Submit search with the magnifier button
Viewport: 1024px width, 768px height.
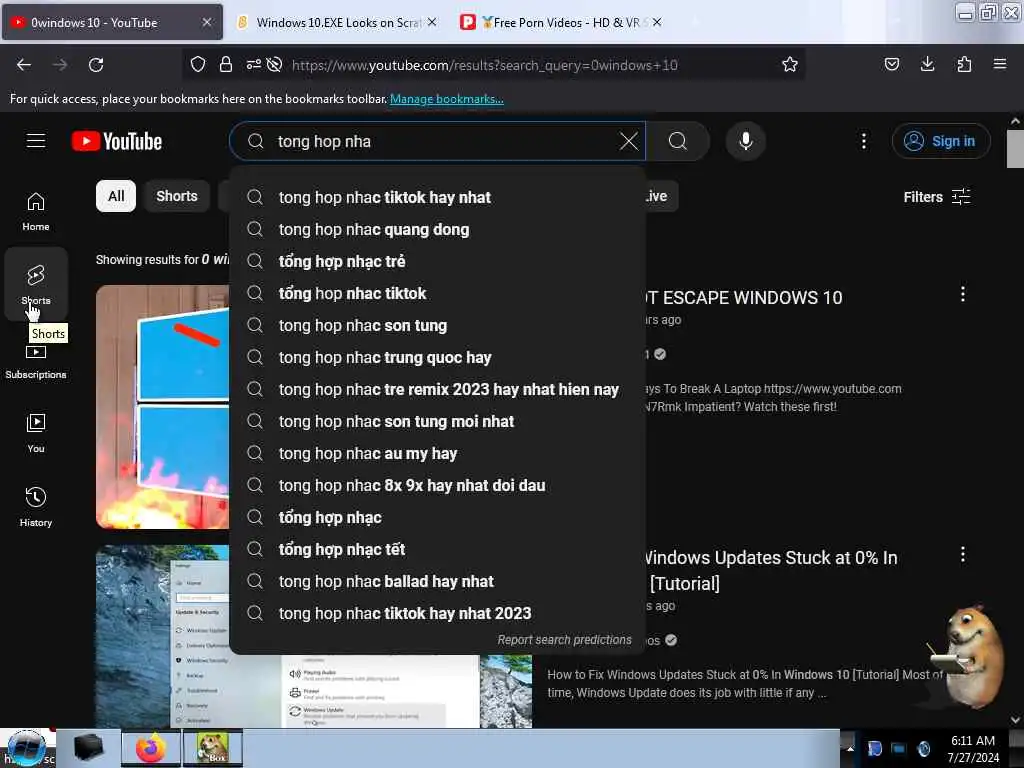678,141
